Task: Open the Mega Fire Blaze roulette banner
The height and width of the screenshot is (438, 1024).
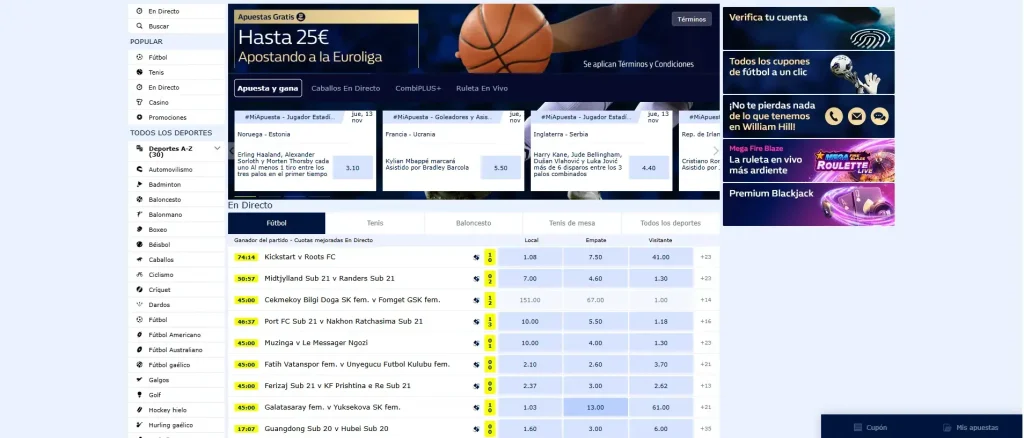Action: [808, 160]
